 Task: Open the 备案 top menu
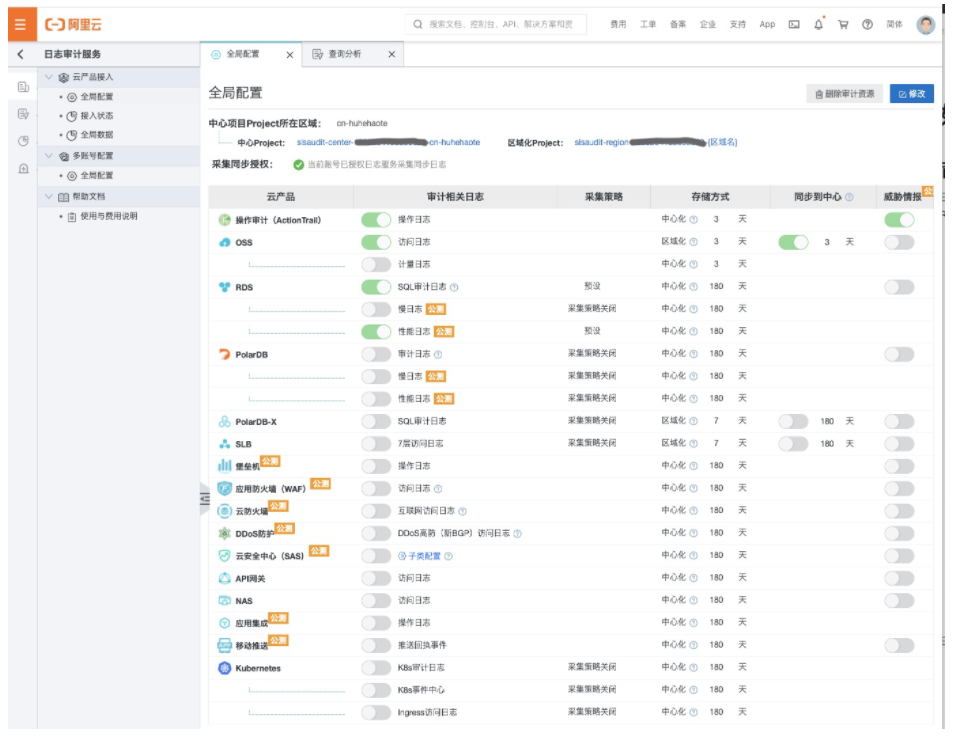(x=678, y=24)
